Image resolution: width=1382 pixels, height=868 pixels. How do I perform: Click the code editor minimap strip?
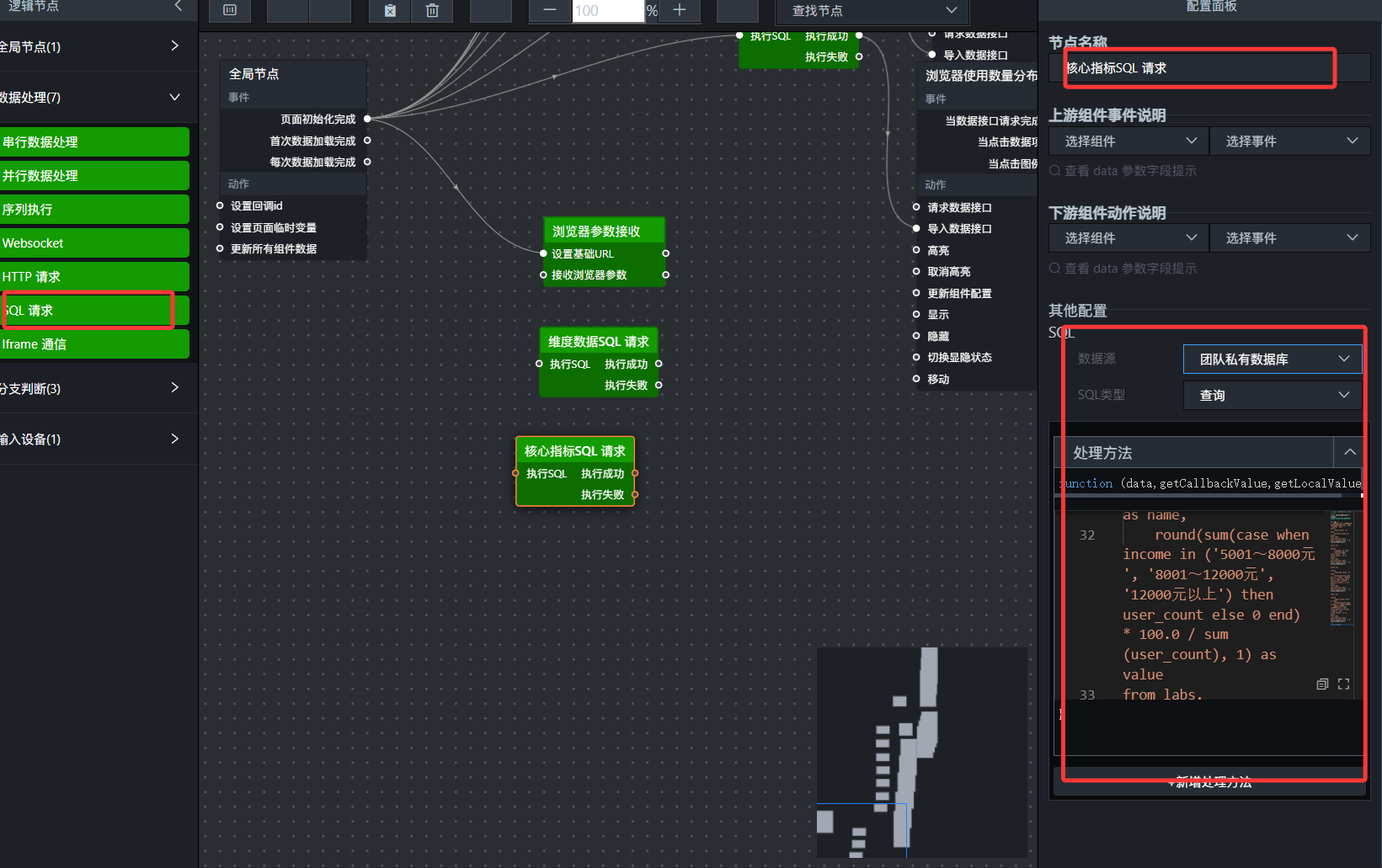coord(1341,567)
